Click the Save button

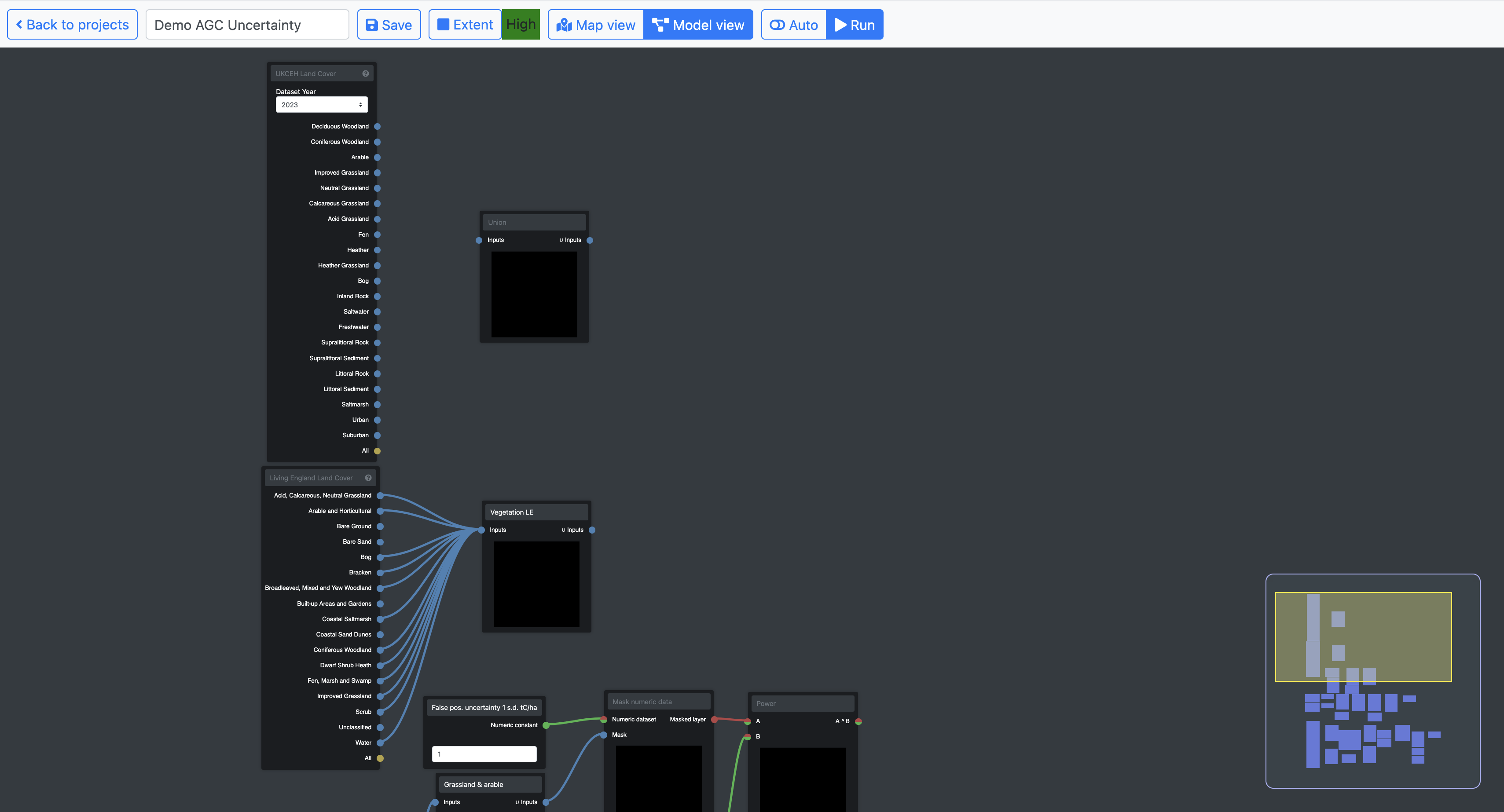coord(389,25)
